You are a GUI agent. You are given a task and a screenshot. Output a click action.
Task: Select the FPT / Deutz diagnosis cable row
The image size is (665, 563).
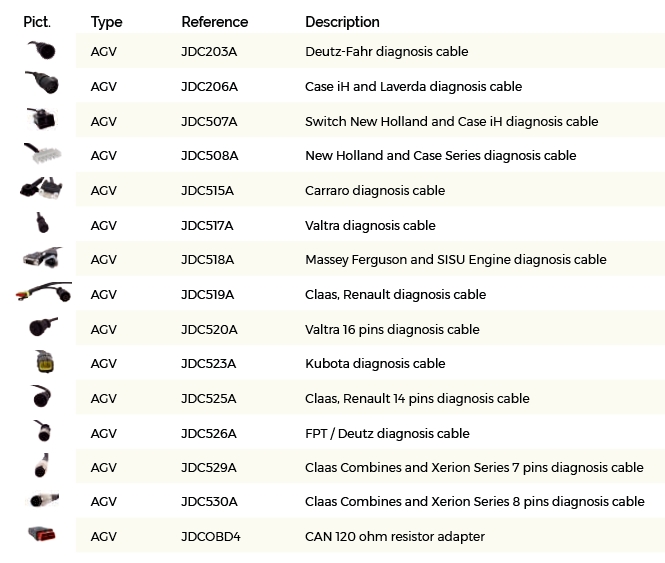[370, 433]
